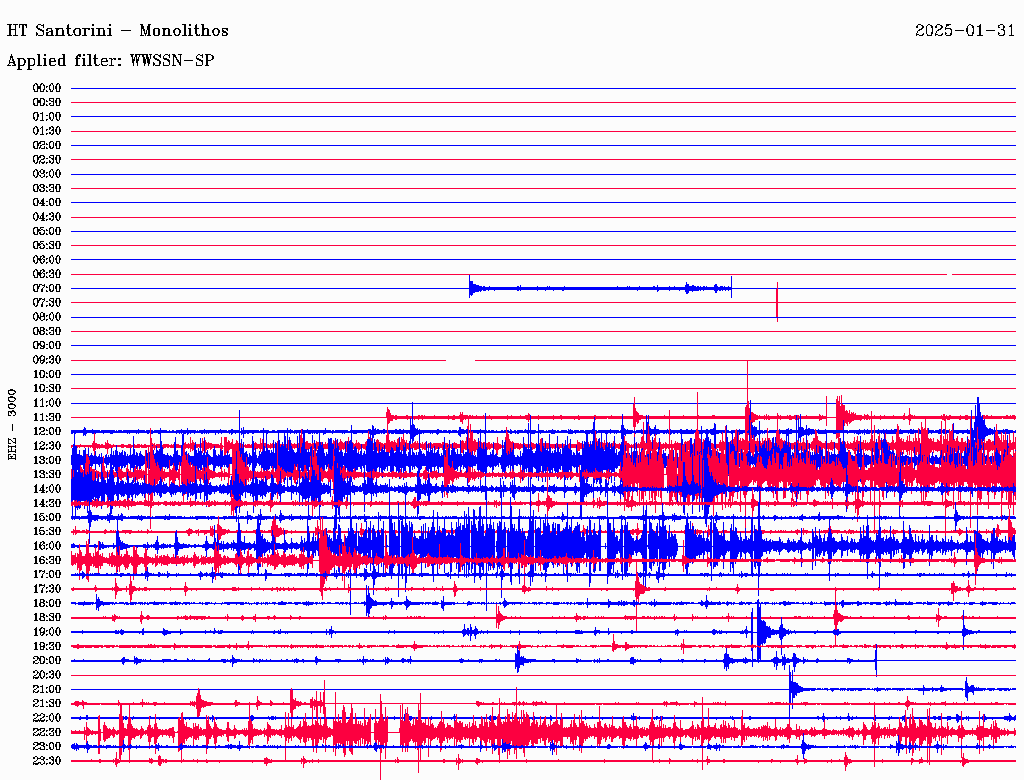Click the 10:00 time label

point(47,374)
